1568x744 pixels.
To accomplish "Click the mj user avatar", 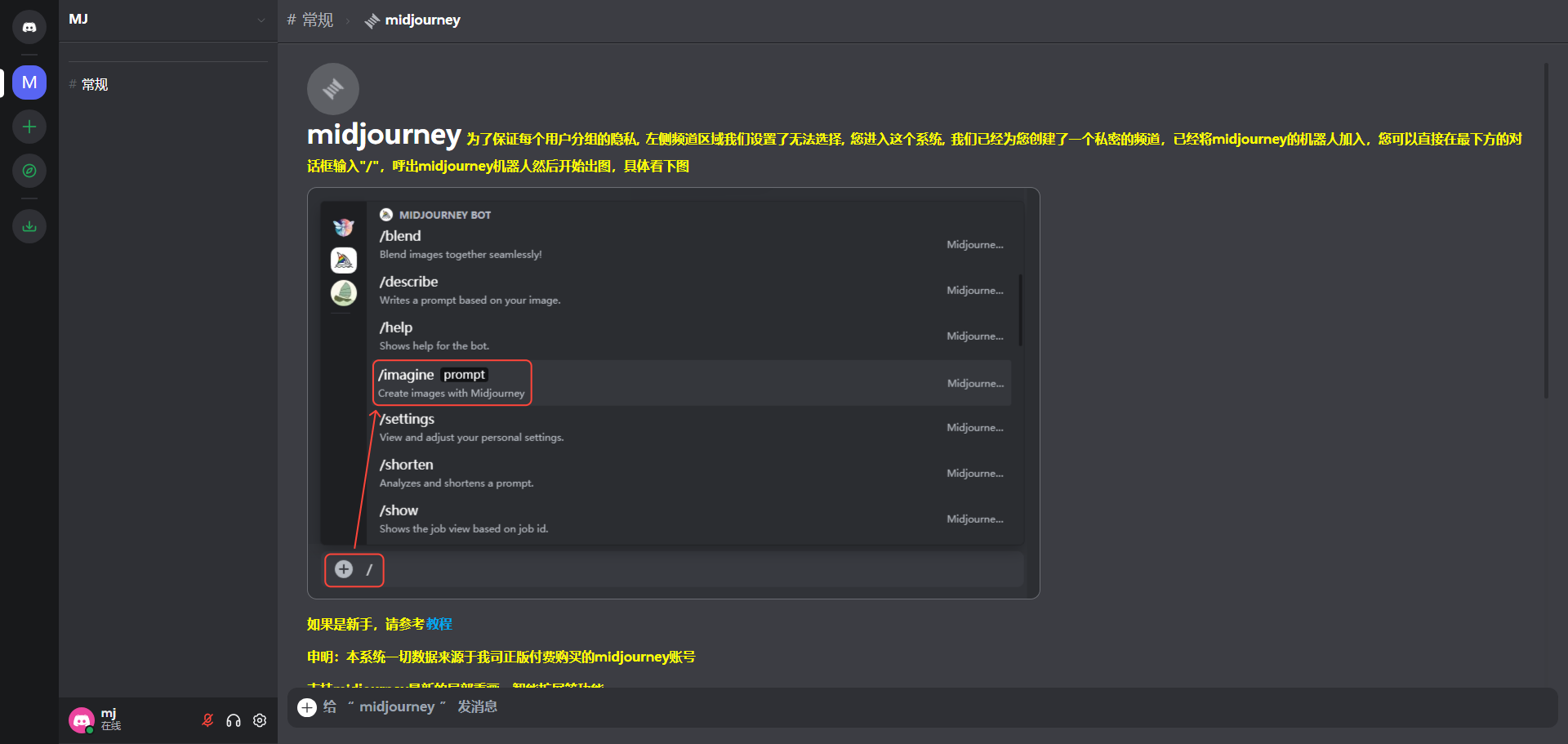I will 82,719.
